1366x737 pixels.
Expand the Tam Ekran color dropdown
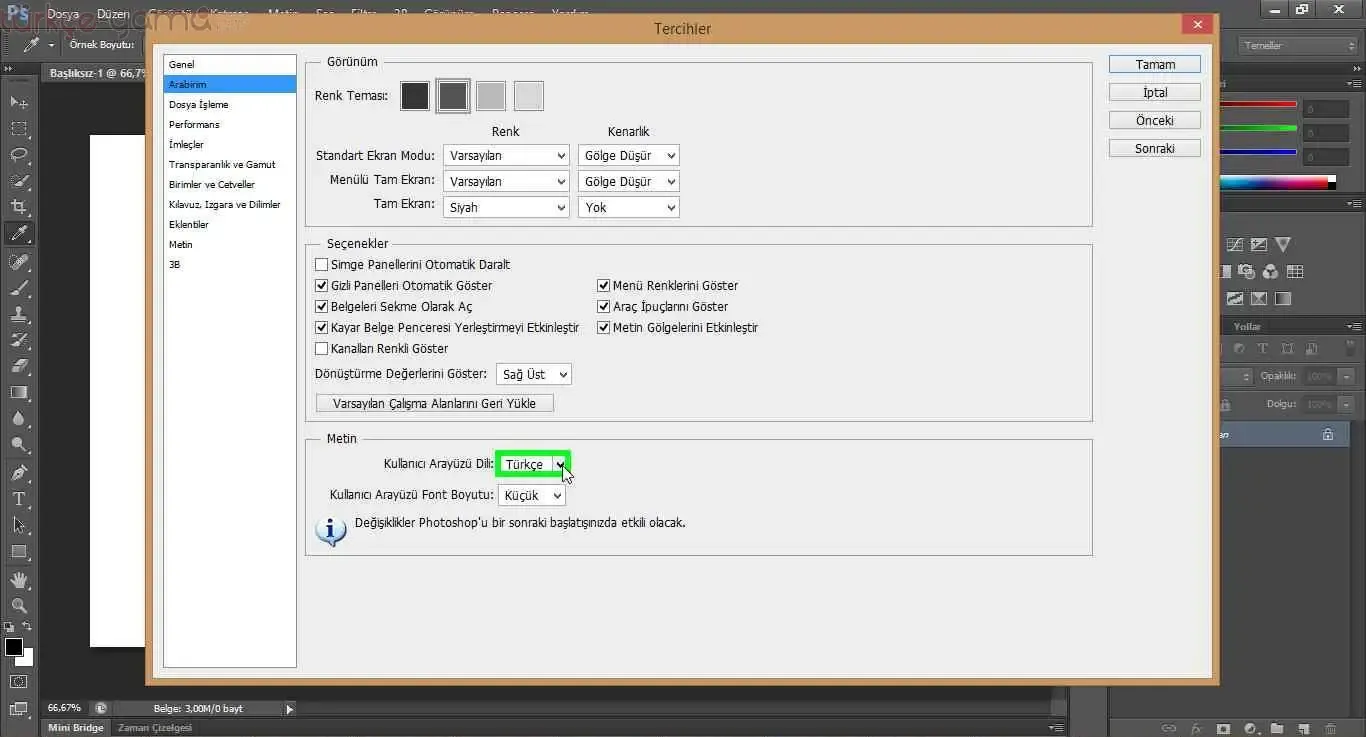pos(507,208)
